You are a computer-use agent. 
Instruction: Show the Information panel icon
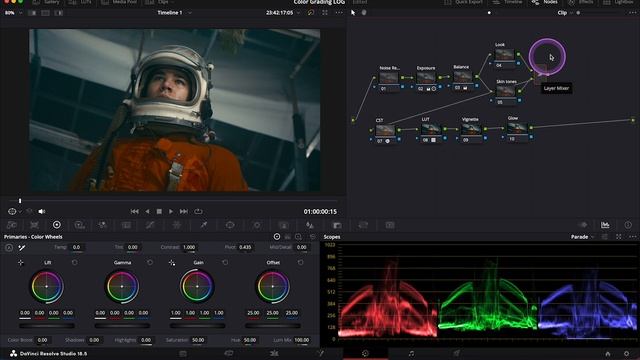tap(628, 225)
